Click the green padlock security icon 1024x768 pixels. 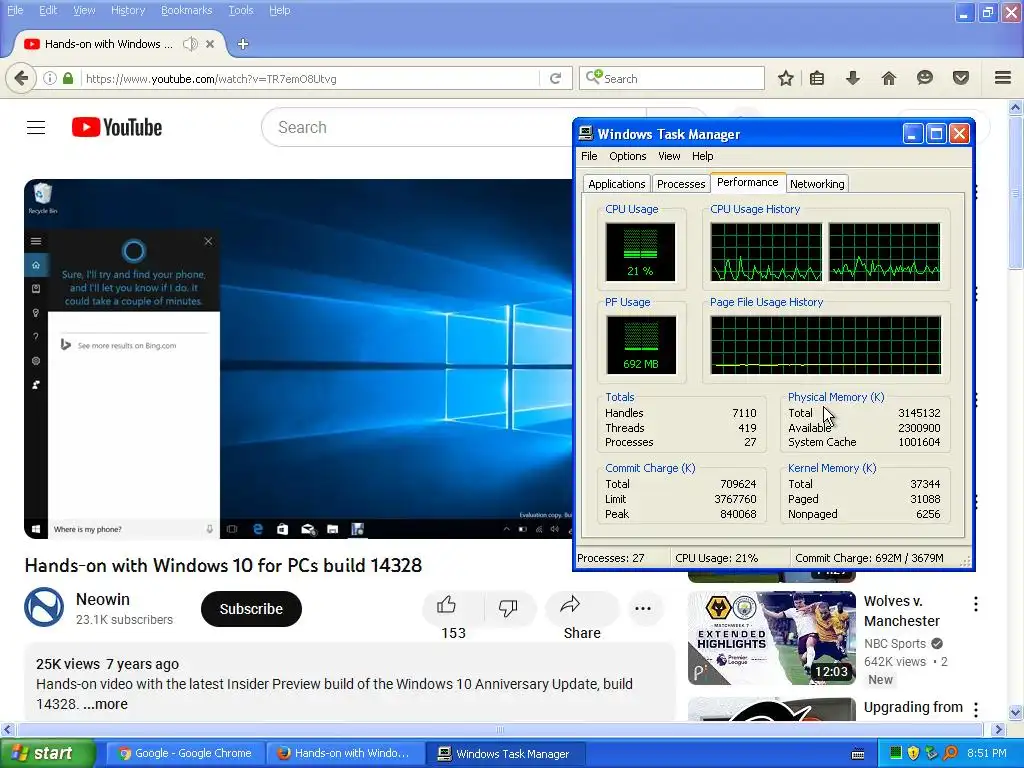[x=68, y=78]
